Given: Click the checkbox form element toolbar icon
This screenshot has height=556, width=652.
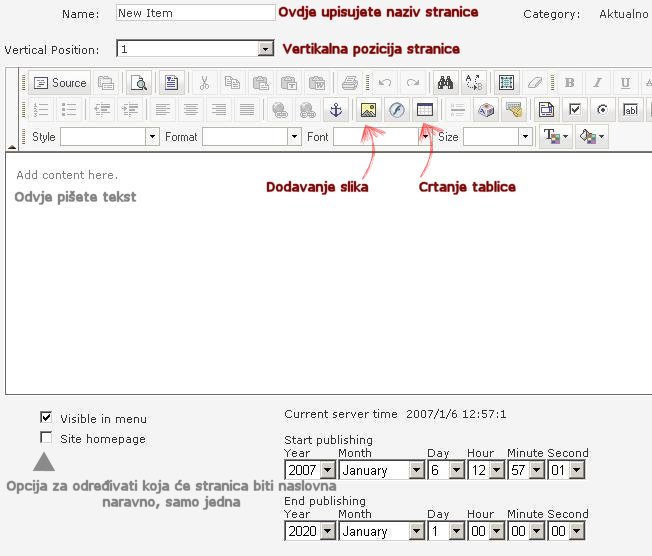Looking at the screenshot, I should [574, 110].
